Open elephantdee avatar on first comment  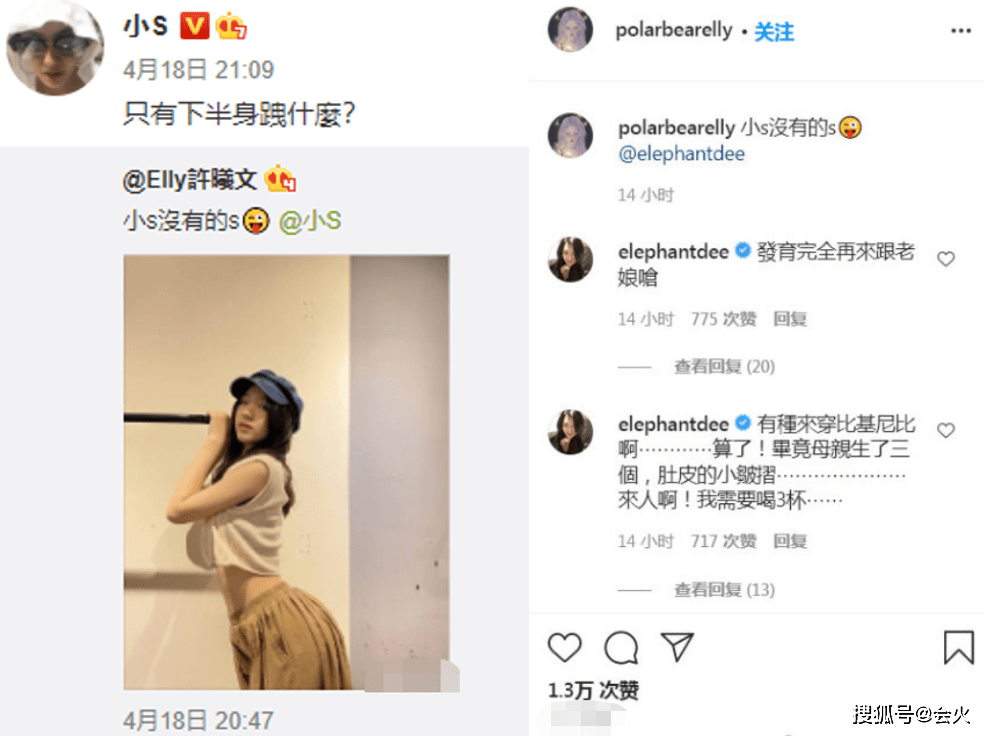570,259
